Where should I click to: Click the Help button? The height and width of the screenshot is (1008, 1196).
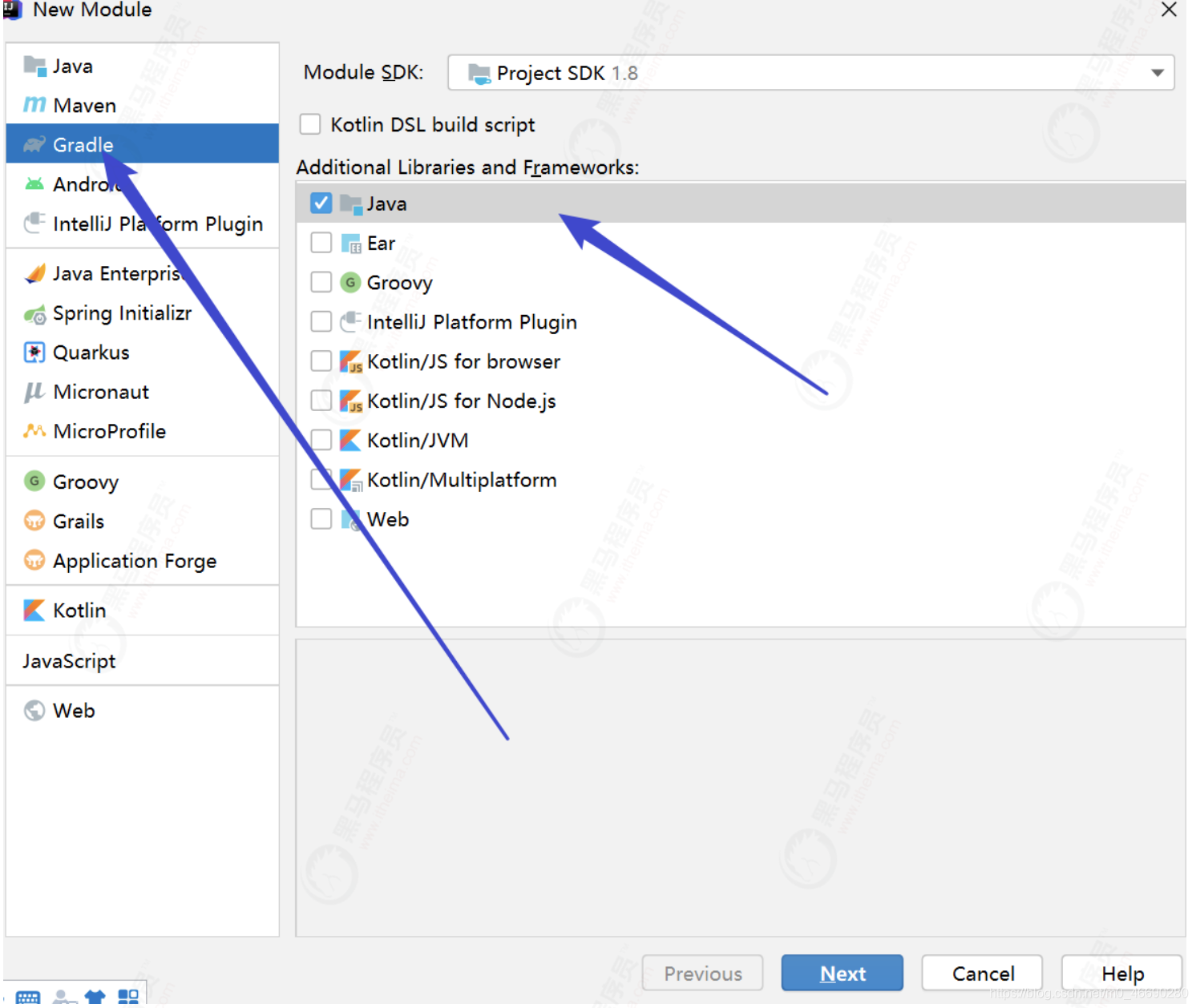coord(1122,974)
